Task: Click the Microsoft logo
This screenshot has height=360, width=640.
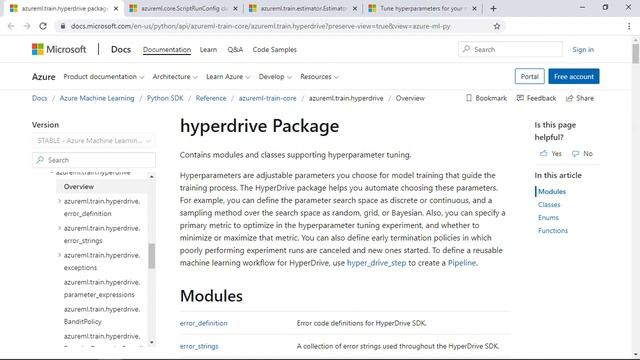Action: [x=59, y=49]
